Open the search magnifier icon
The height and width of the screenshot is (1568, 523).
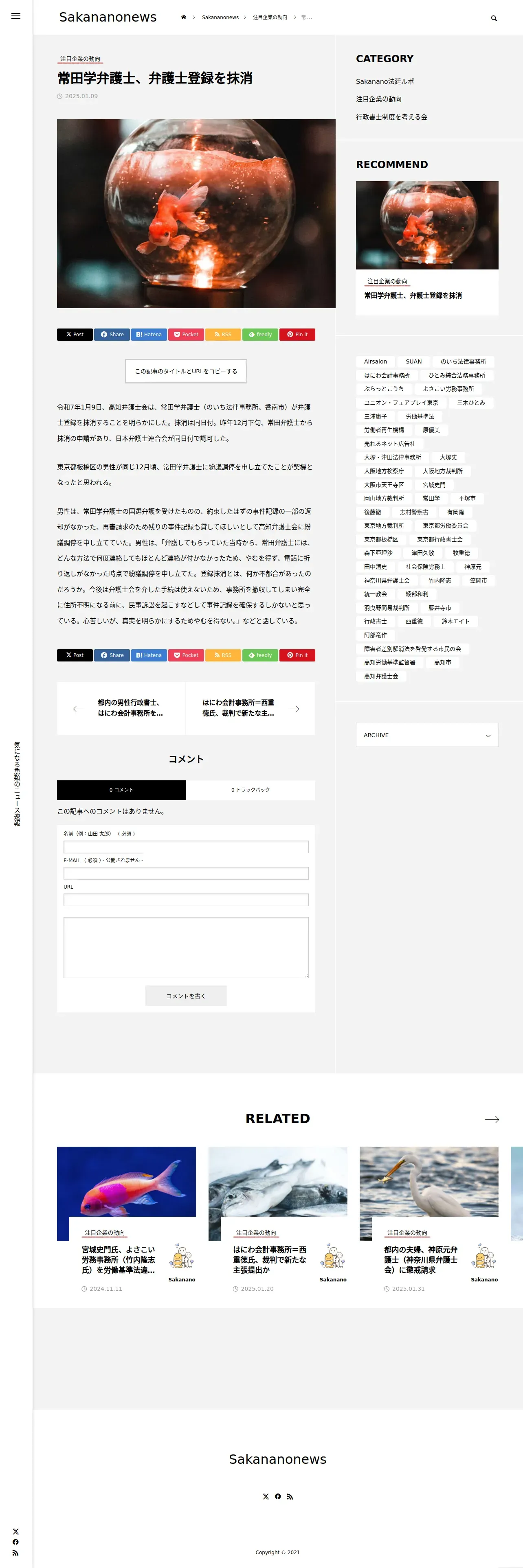[494, 18]
